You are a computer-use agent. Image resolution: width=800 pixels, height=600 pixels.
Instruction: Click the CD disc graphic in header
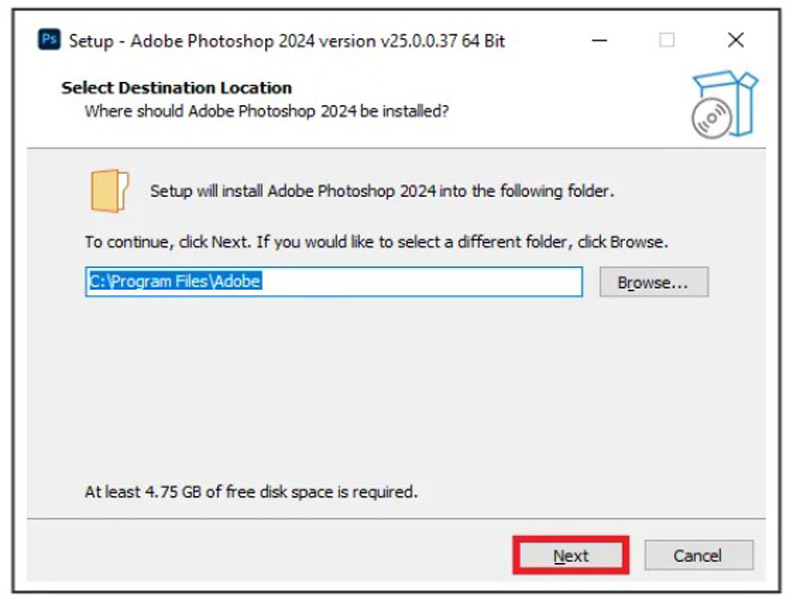pos(711,117)
